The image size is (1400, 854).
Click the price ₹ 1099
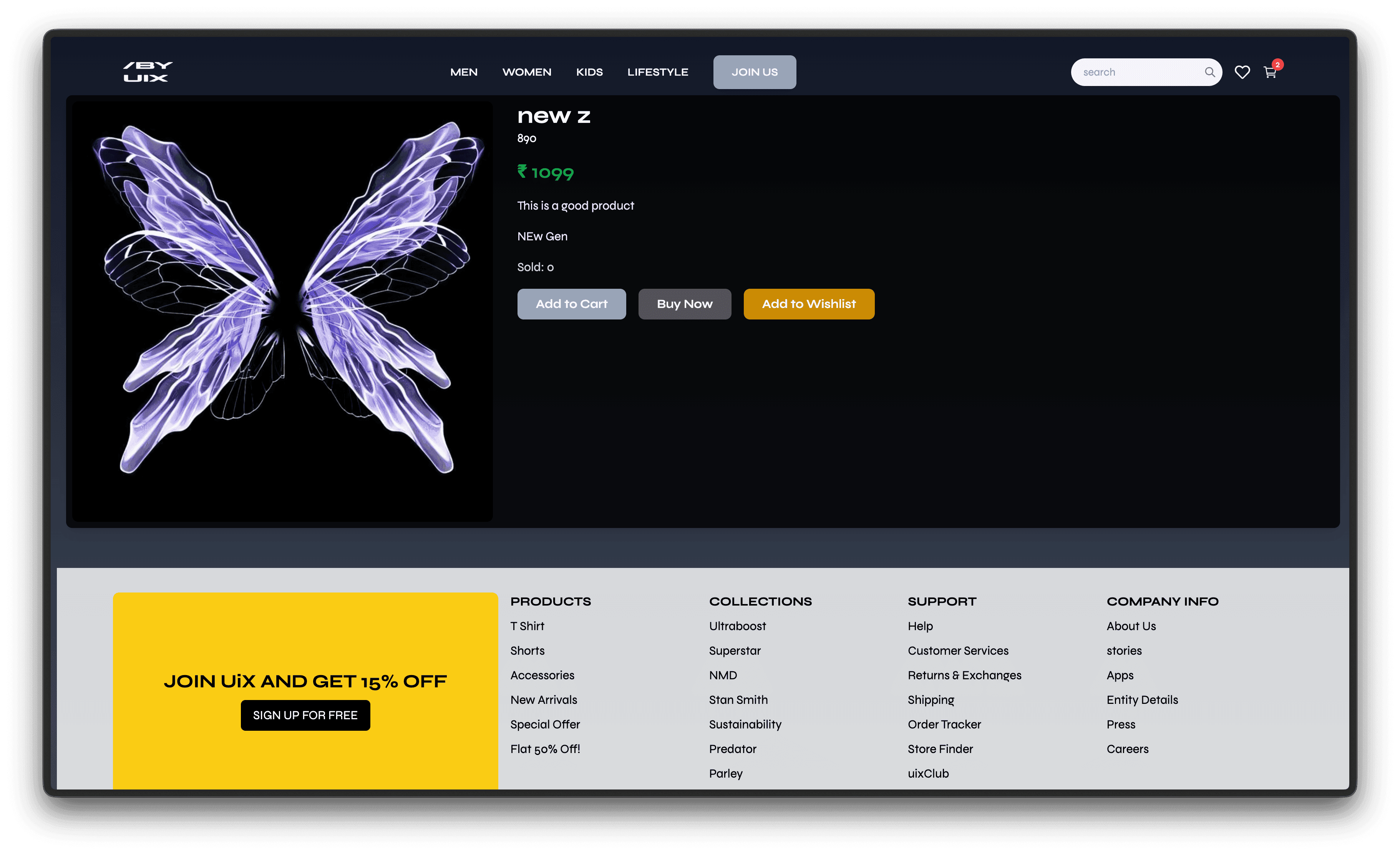pos(546,172)
